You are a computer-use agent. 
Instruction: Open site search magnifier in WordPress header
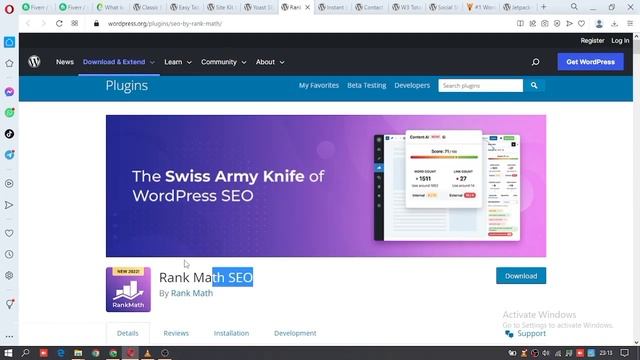pos(535,62)
